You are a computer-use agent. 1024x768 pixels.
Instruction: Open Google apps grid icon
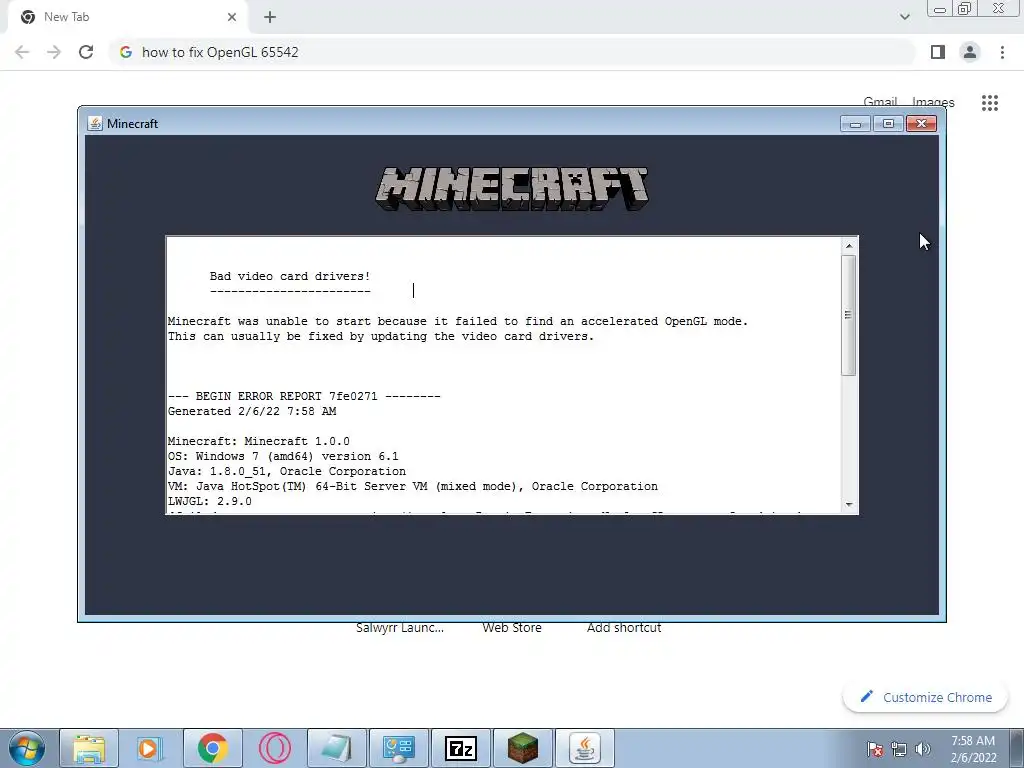(990, 103)
